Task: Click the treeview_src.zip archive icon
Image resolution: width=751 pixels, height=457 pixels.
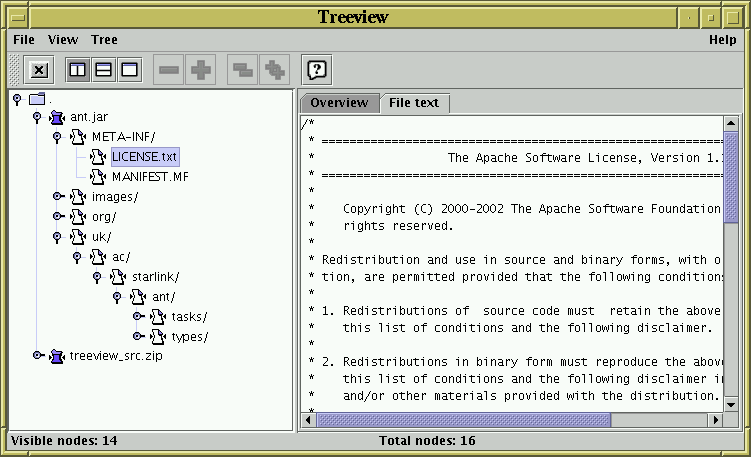Action: click(x=57, y=355)
